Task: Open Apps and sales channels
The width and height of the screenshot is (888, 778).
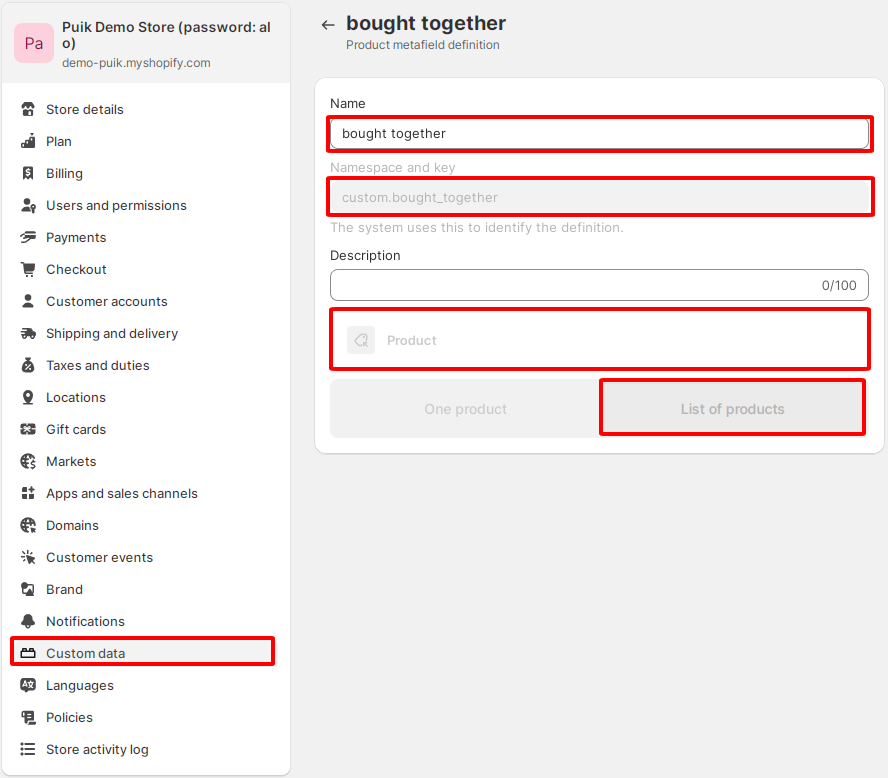Action: (121, 493)
